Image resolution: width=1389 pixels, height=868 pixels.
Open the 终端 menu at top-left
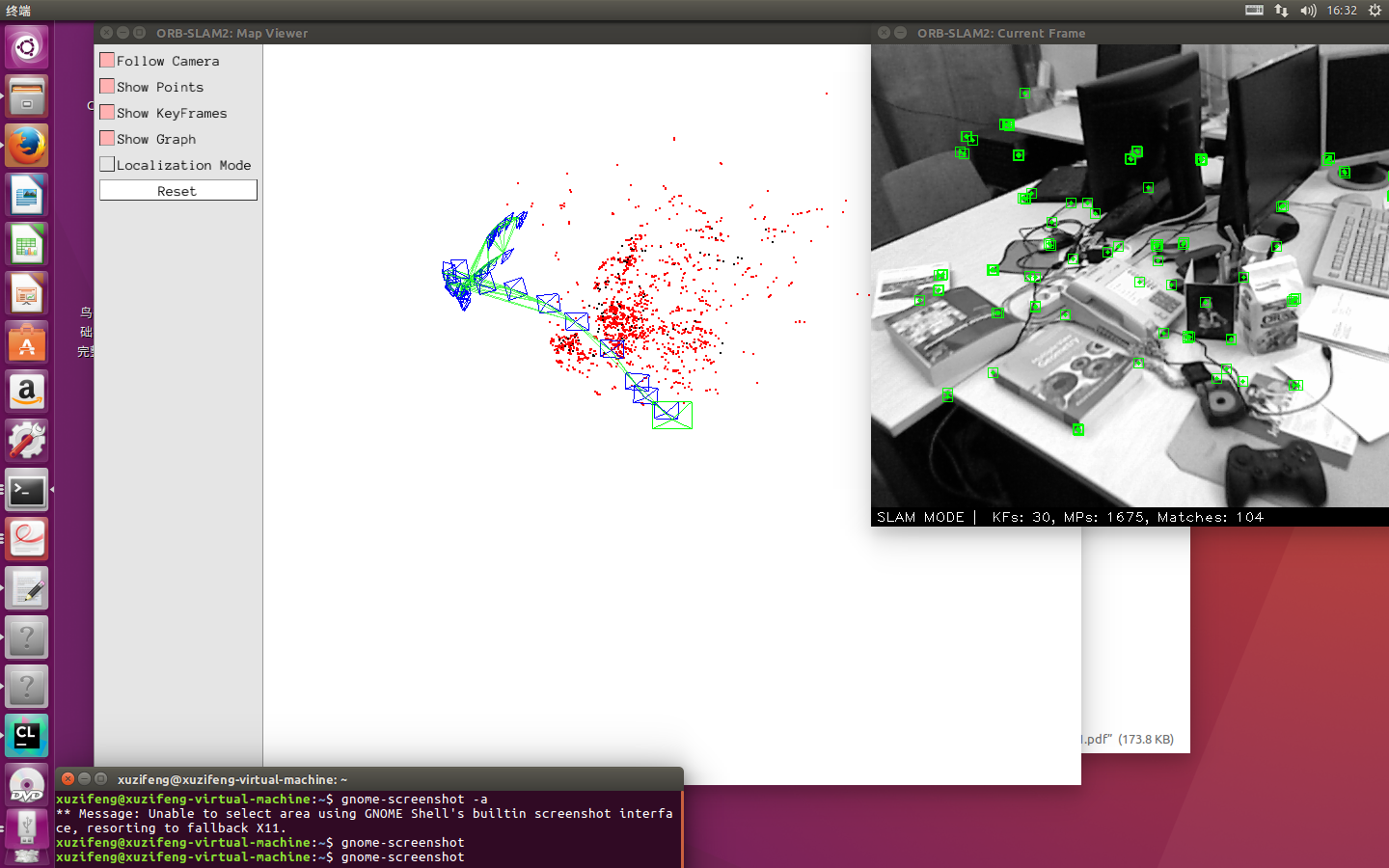point(16,10)
